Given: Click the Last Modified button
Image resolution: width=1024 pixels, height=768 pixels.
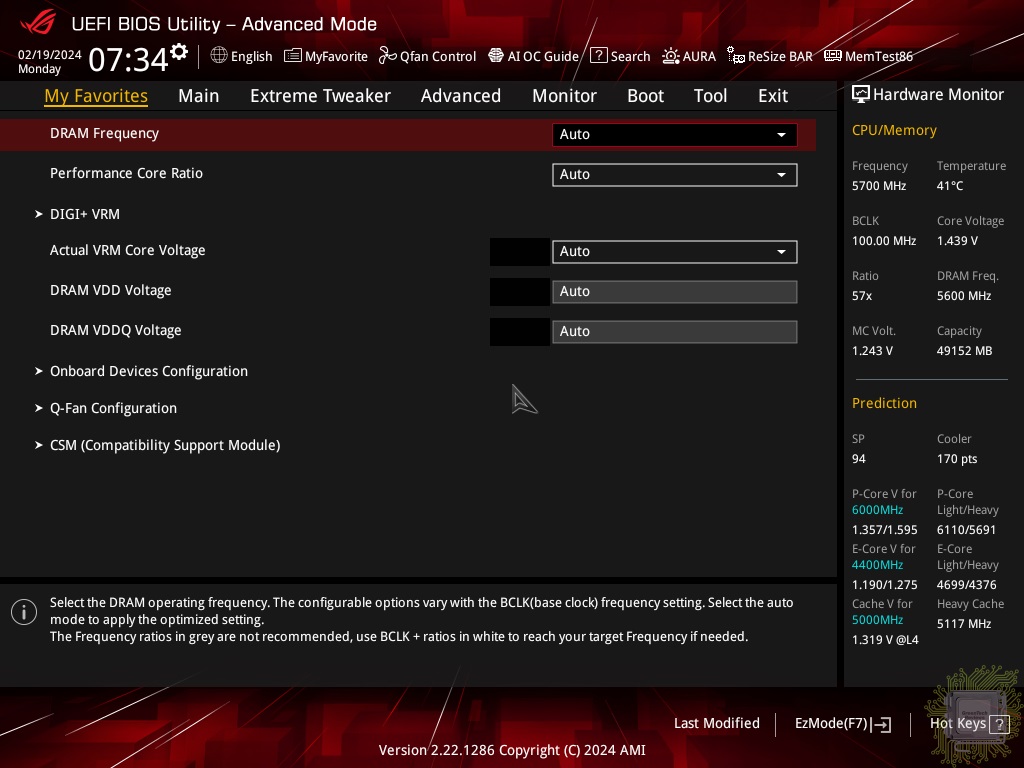Looking at the screenshot, I should pyautogui.click(x=716, y=723).
